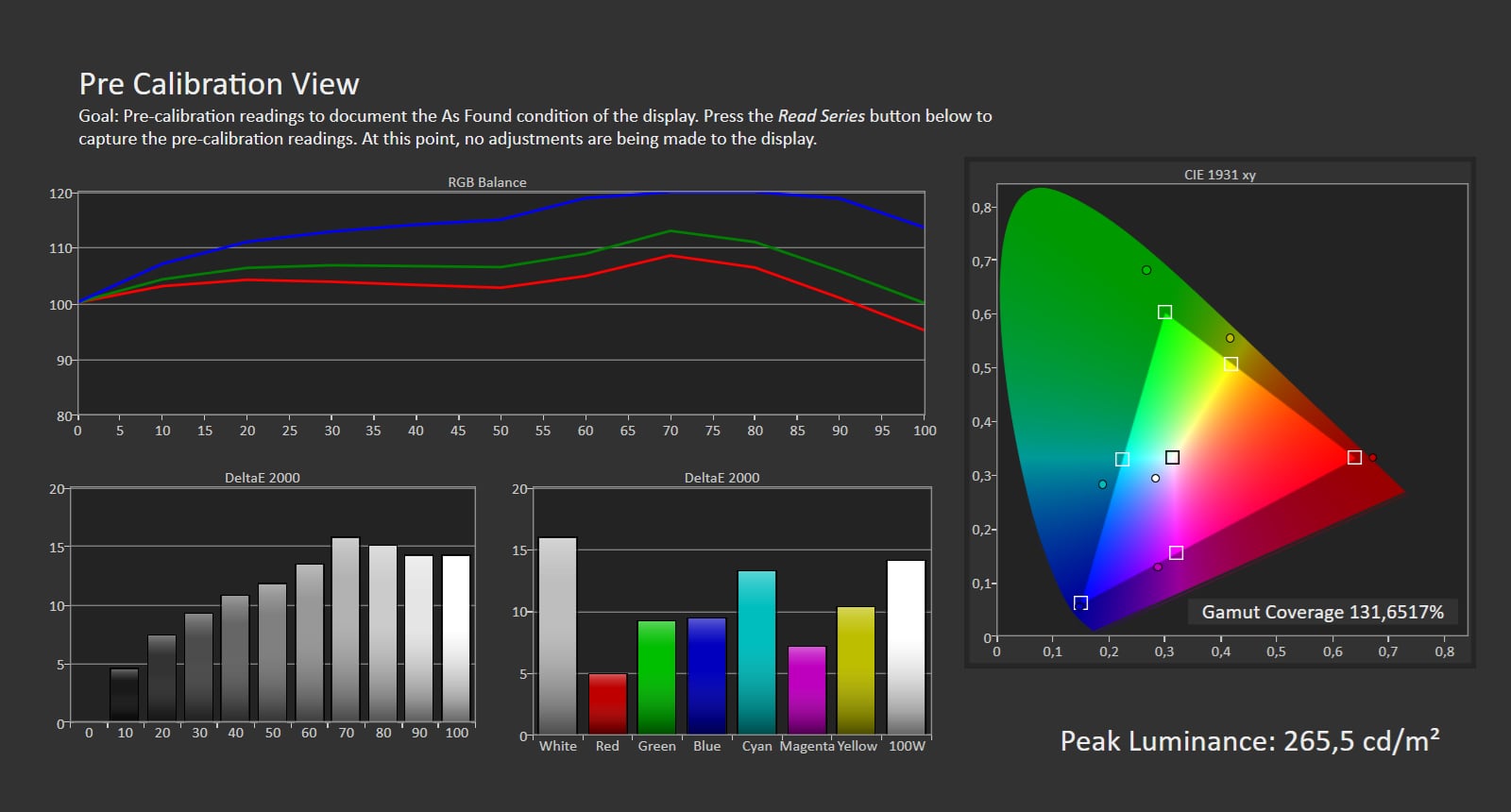Image resolution: width=1511 pixels, height=812 pixels.
Task: Click the measured cyan dot in CIE chart
Action: (x=1102, y=484)
